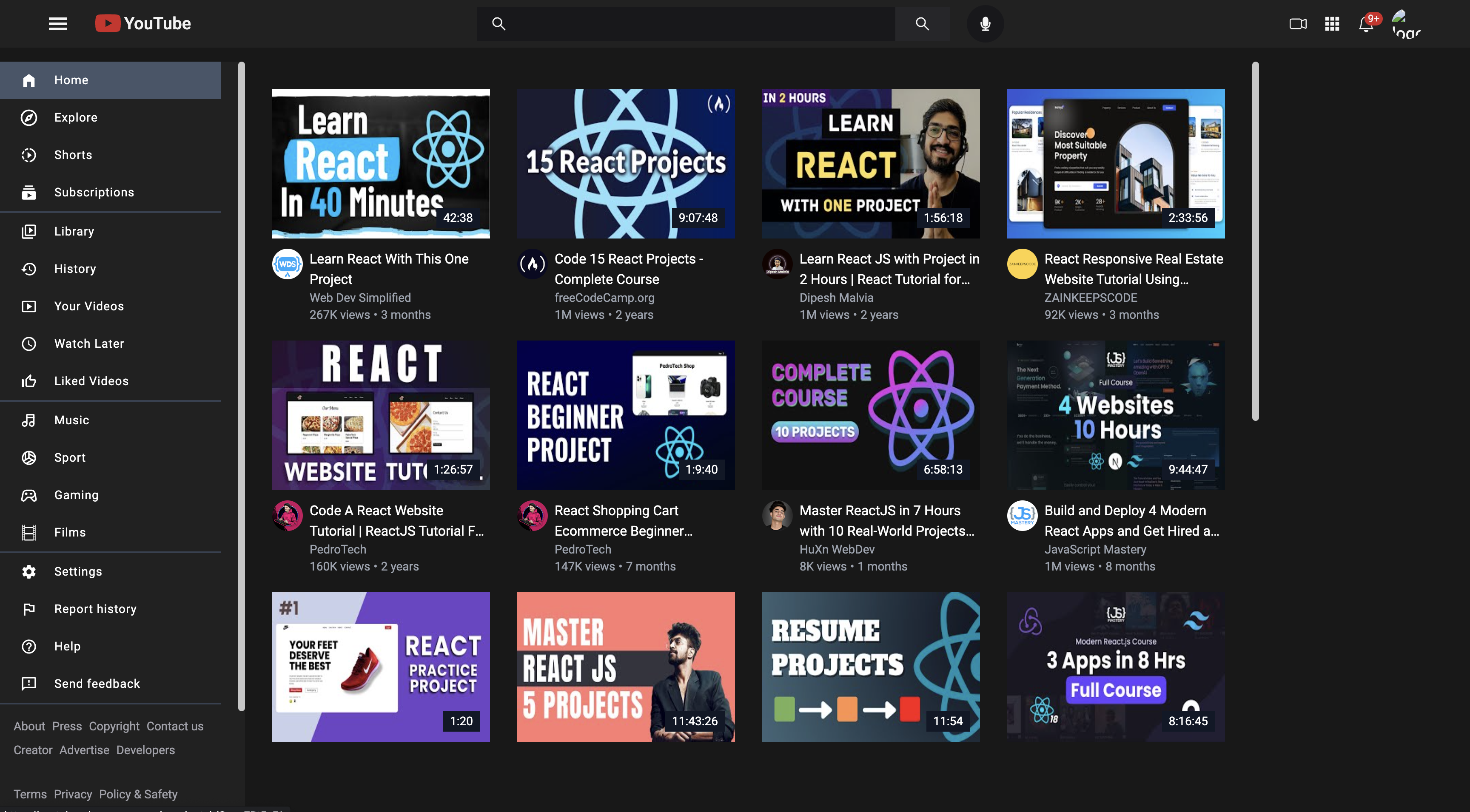Open the Developers footer link

pos(145,750)
